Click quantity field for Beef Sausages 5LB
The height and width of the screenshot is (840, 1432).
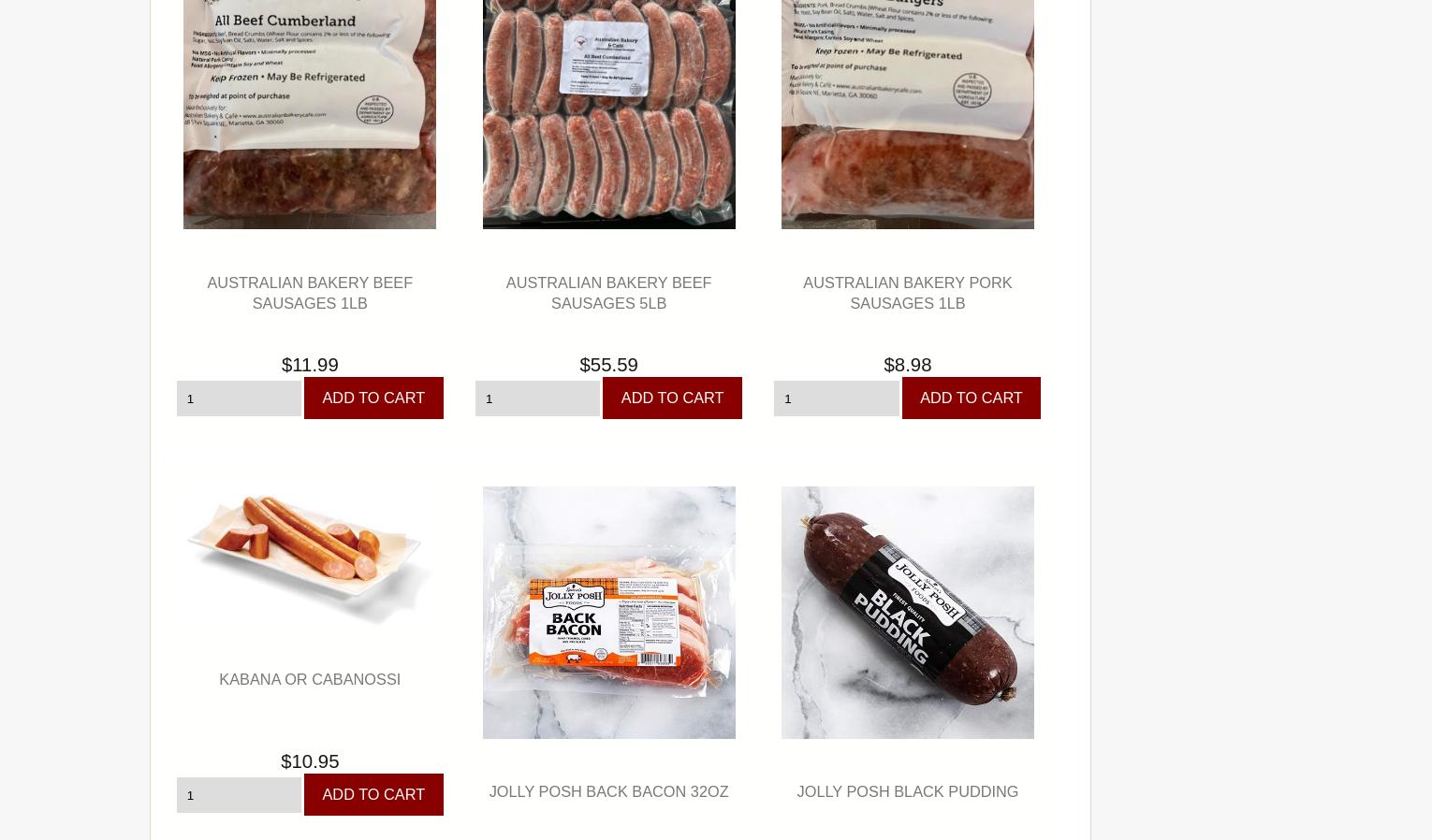(x=537, y=398)
